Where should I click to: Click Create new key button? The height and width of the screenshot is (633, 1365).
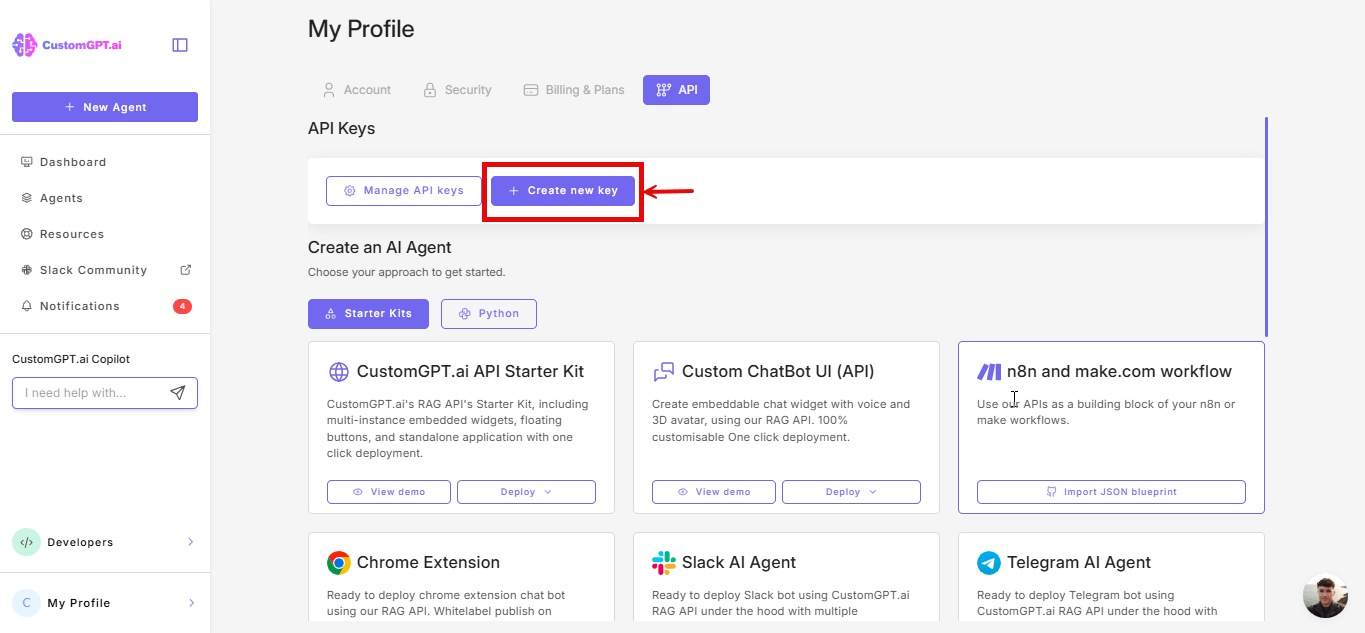click(563, 191)
